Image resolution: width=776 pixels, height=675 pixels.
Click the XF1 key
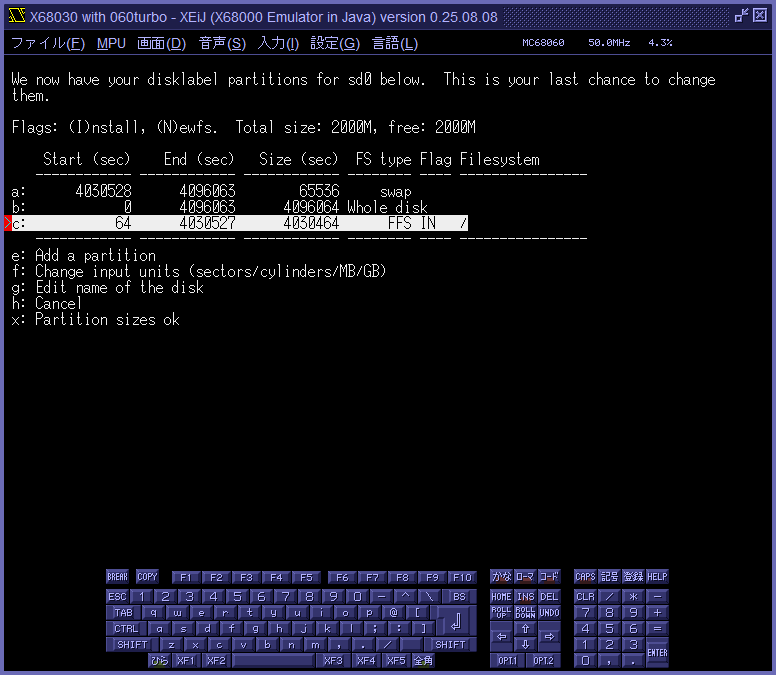tap(186, 660)
